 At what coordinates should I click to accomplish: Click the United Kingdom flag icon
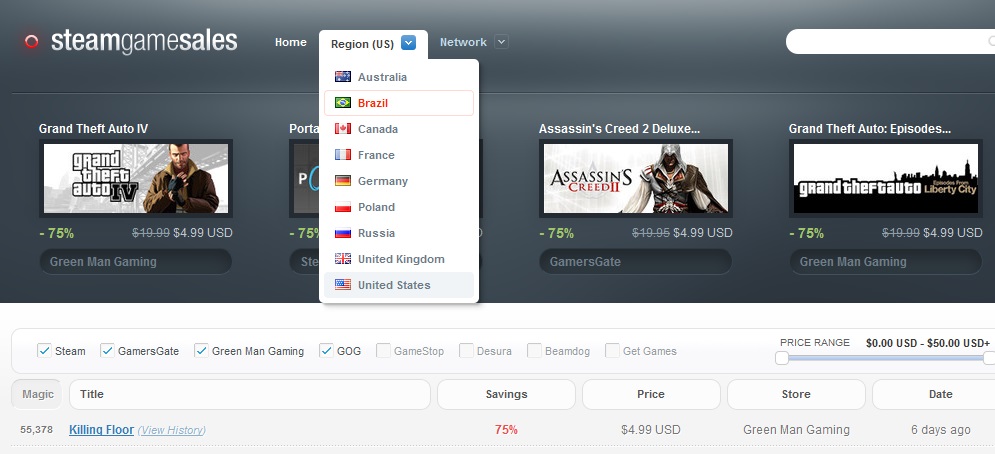(x=343, y=259)
